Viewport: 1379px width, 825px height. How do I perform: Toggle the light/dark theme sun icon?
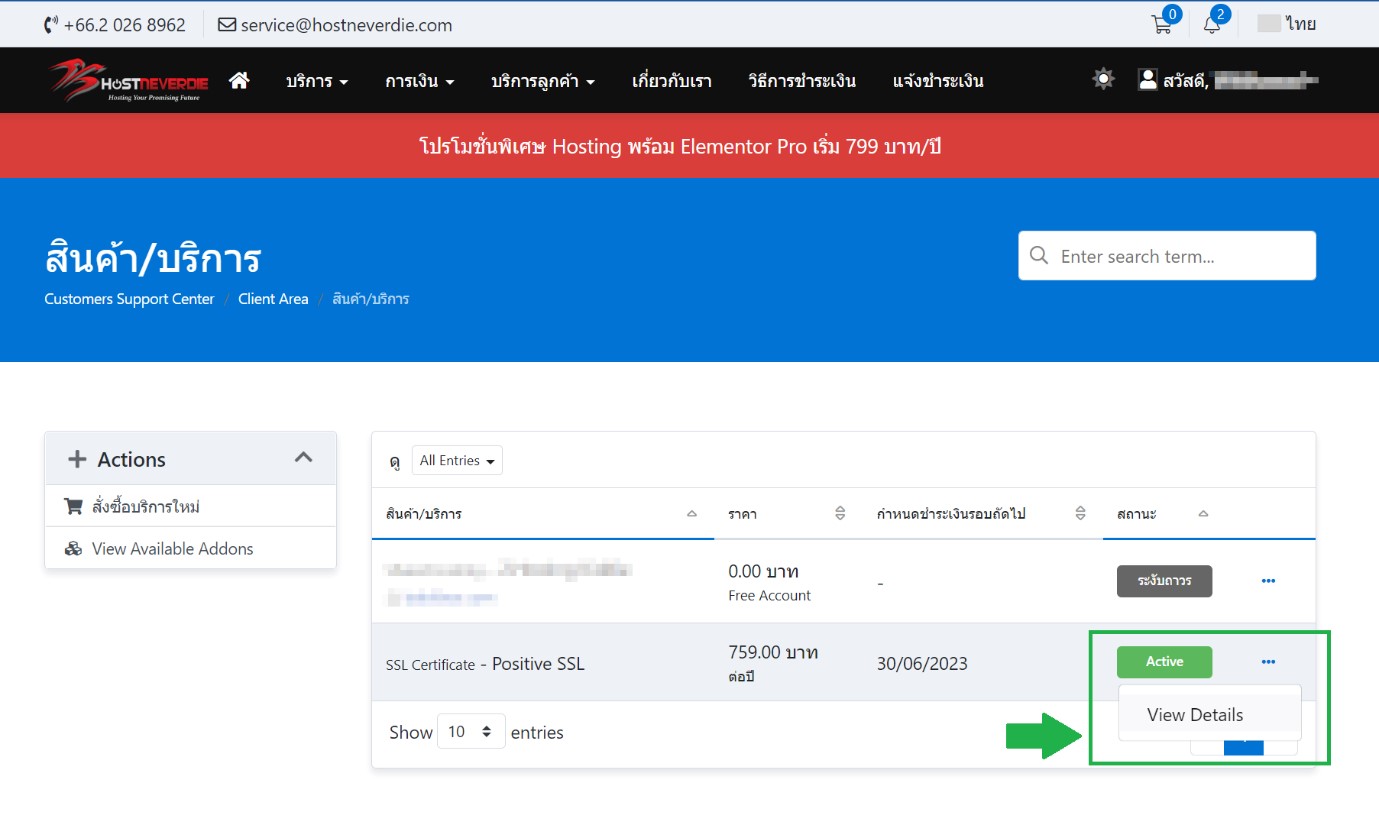pyautogui.click(x=1103, y=80)
